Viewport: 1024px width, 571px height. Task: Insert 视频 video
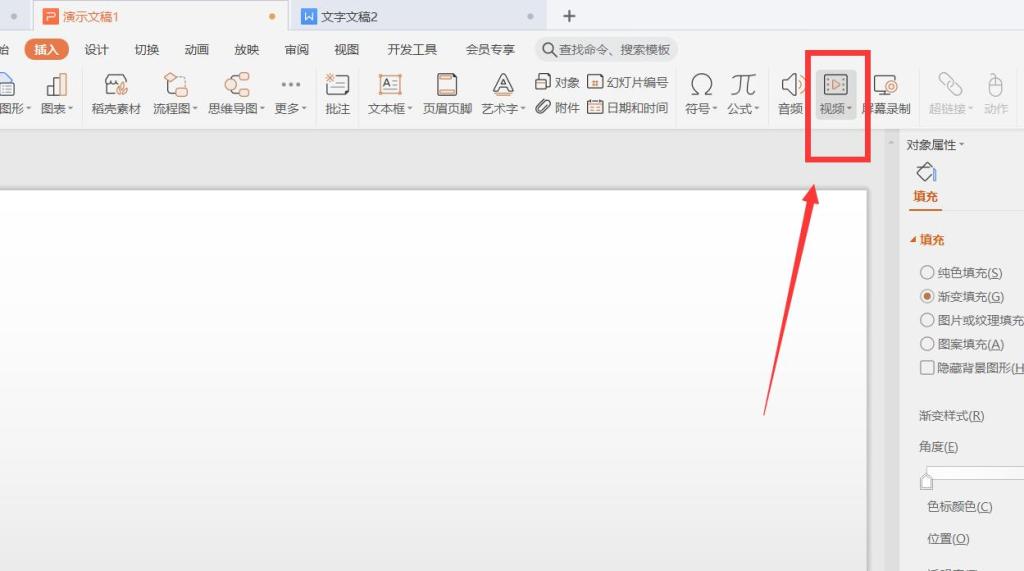coord(835,94)
